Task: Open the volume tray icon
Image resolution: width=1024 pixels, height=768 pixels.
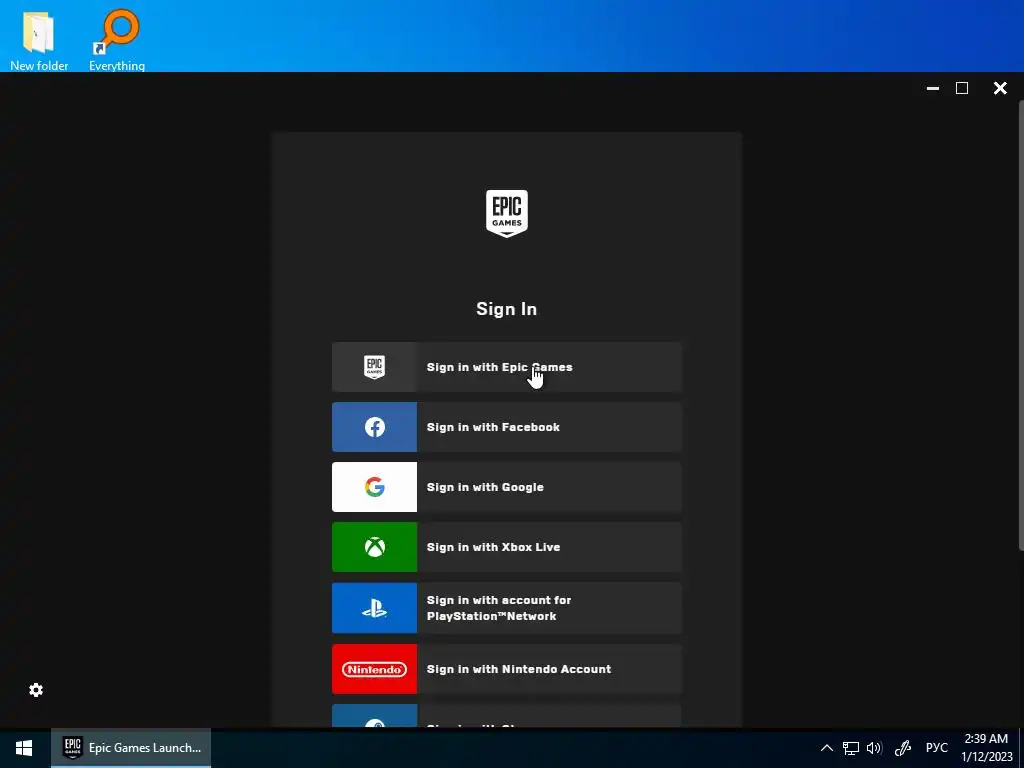Action: coord(874,748)
